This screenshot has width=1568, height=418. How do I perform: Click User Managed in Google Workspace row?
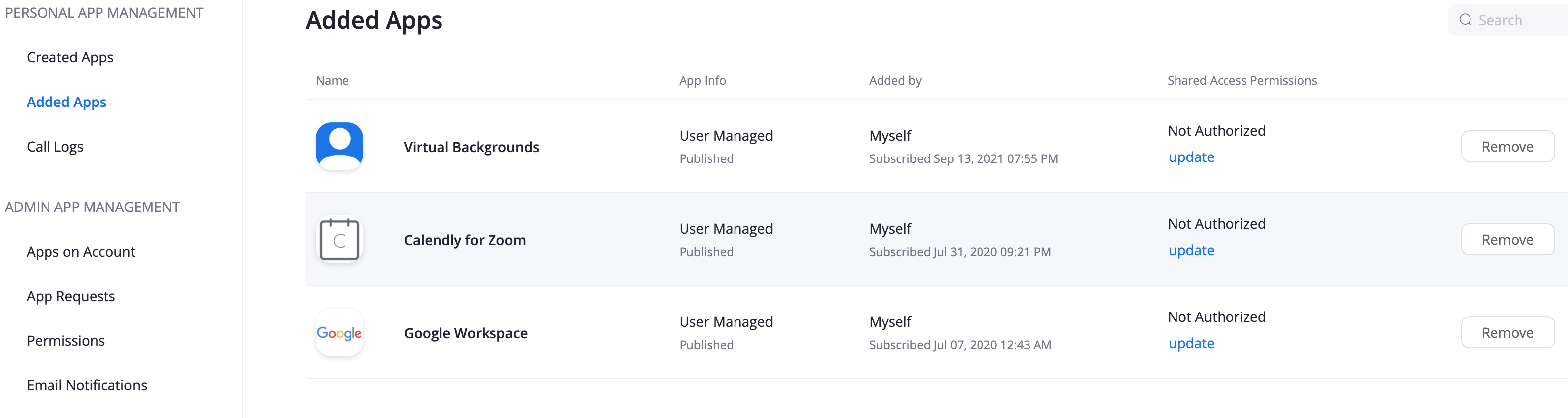726,322
